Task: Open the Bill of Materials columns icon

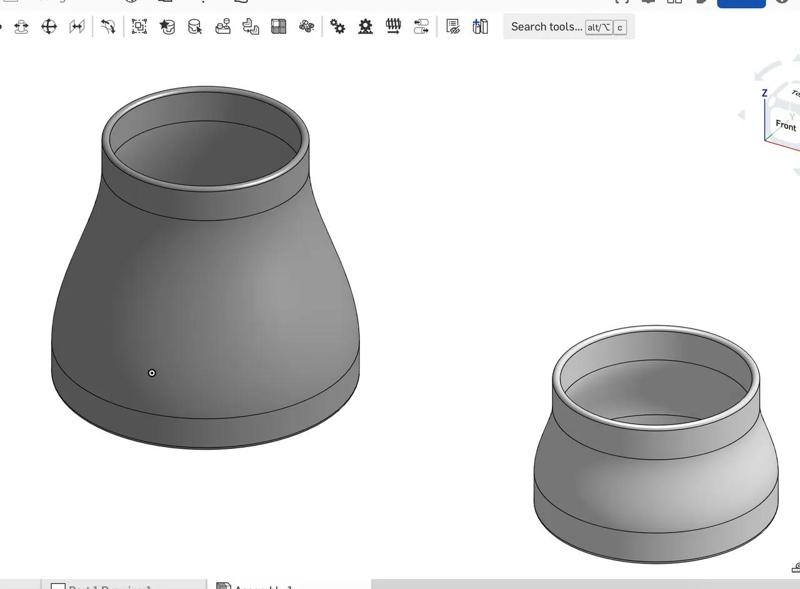Action: pos(481,27)
